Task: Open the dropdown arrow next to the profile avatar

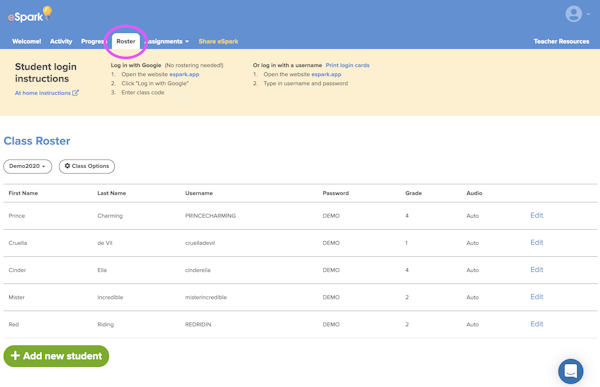Action: [x=588, y=14]
